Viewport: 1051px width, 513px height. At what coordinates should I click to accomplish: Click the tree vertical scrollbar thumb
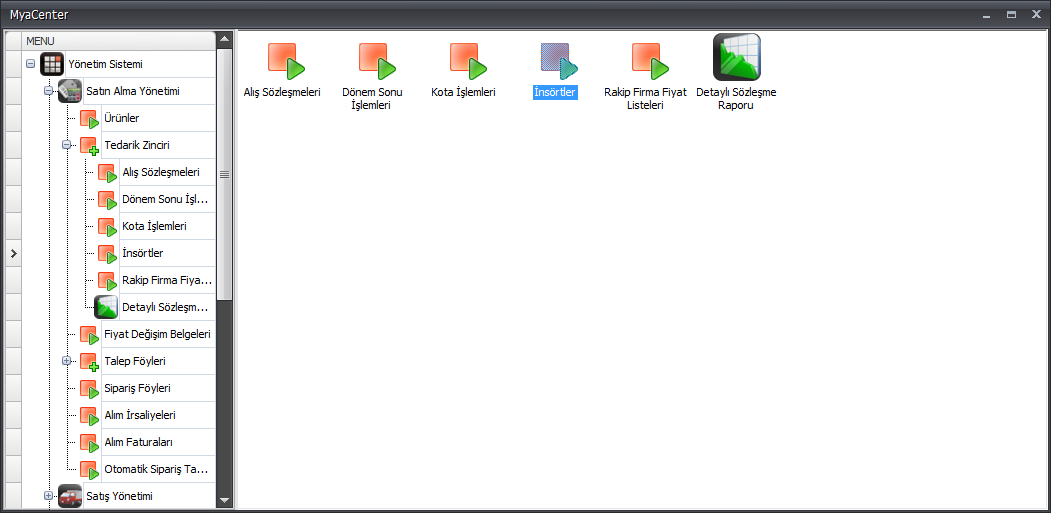[x=225, y=174]
